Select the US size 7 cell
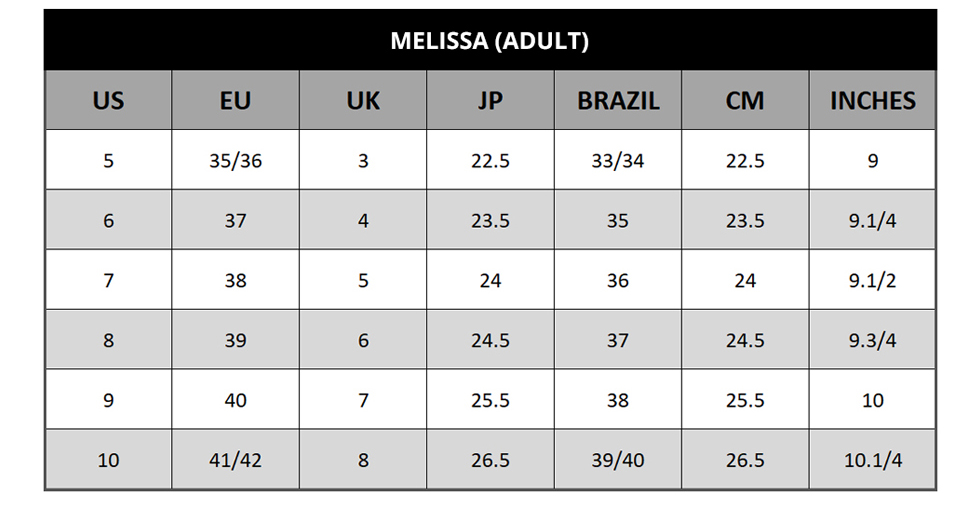 point(108,280)
